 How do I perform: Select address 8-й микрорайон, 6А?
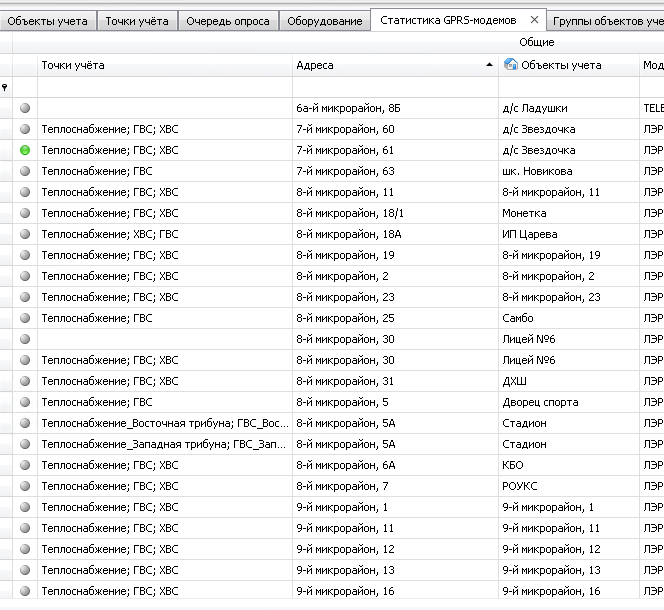tap(396, 465)
